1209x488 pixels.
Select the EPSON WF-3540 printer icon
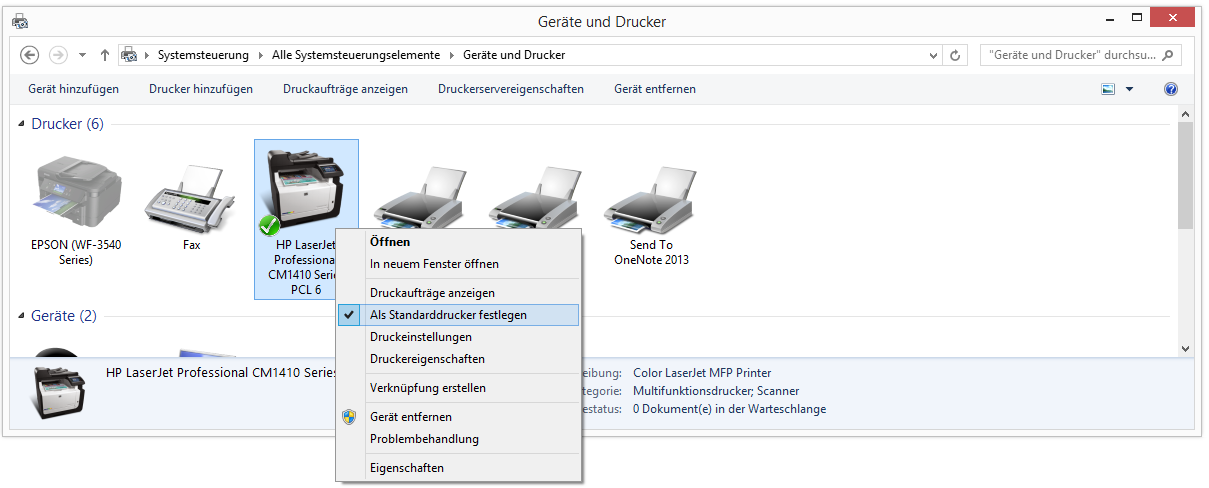[76, 194]
